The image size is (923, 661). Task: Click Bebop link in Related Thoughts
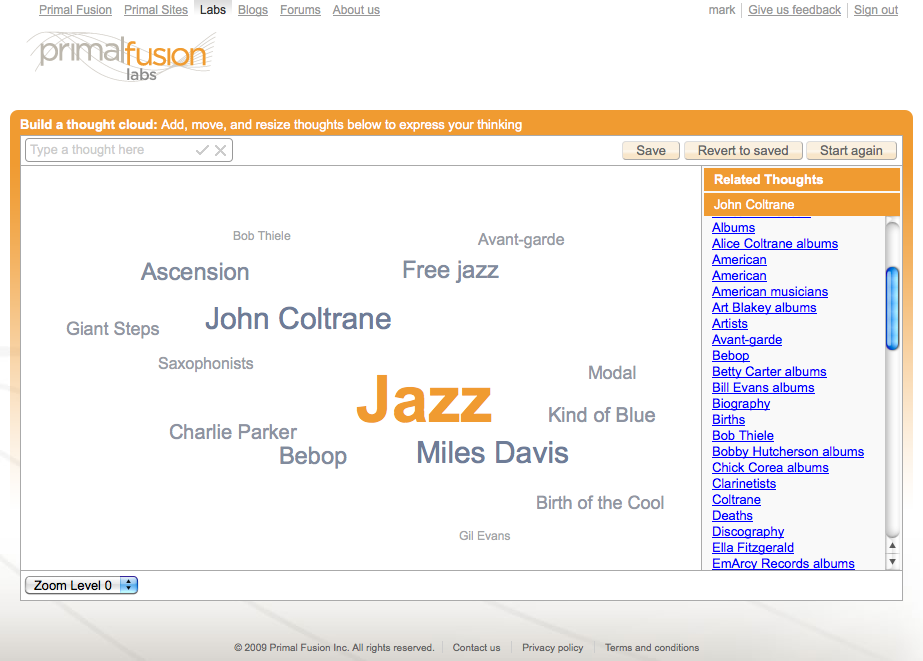[731, 356]
